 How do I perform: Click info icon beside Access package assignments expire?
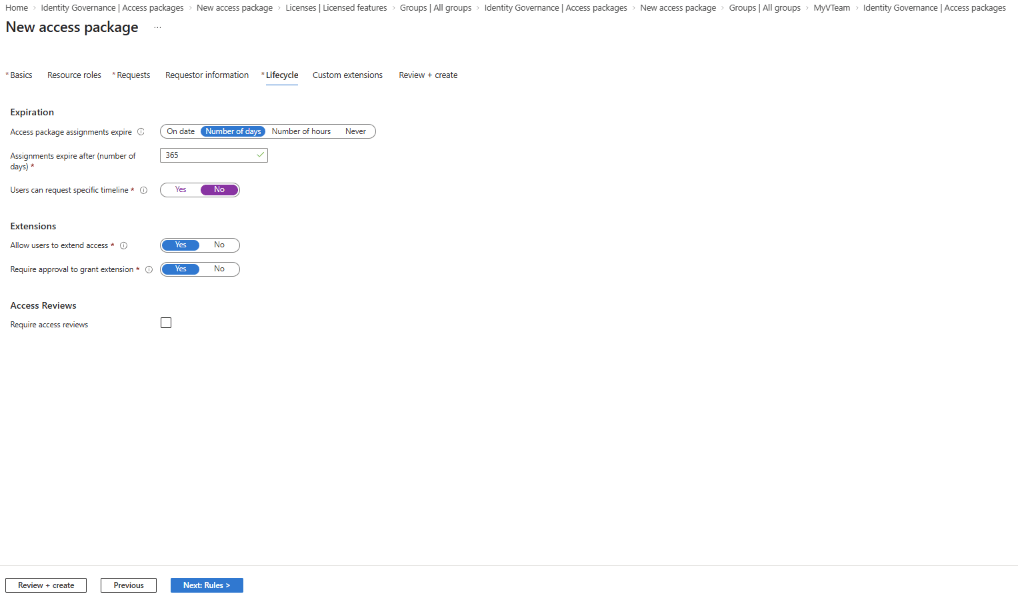[140, 132]
